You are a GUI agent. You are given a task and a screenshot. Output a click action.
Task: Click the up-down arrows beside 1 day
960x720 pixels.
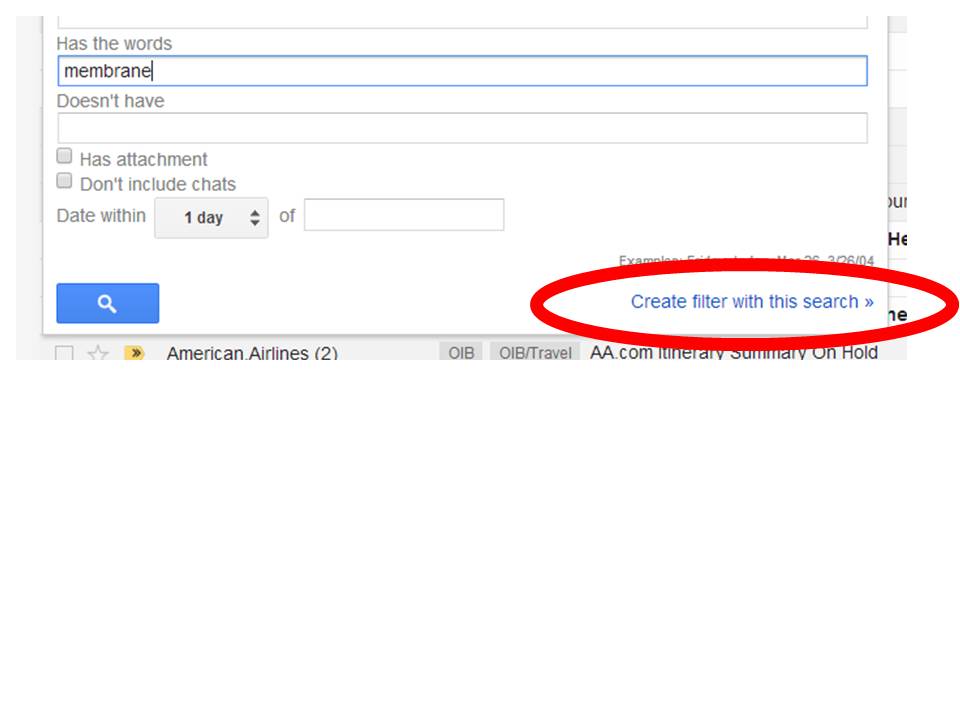(255, 217)
